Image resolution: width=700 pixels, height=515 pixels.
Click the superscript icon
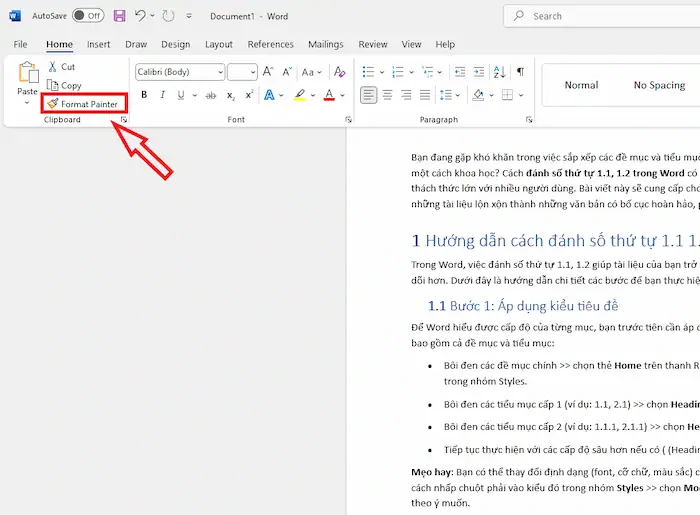[247, 95]
